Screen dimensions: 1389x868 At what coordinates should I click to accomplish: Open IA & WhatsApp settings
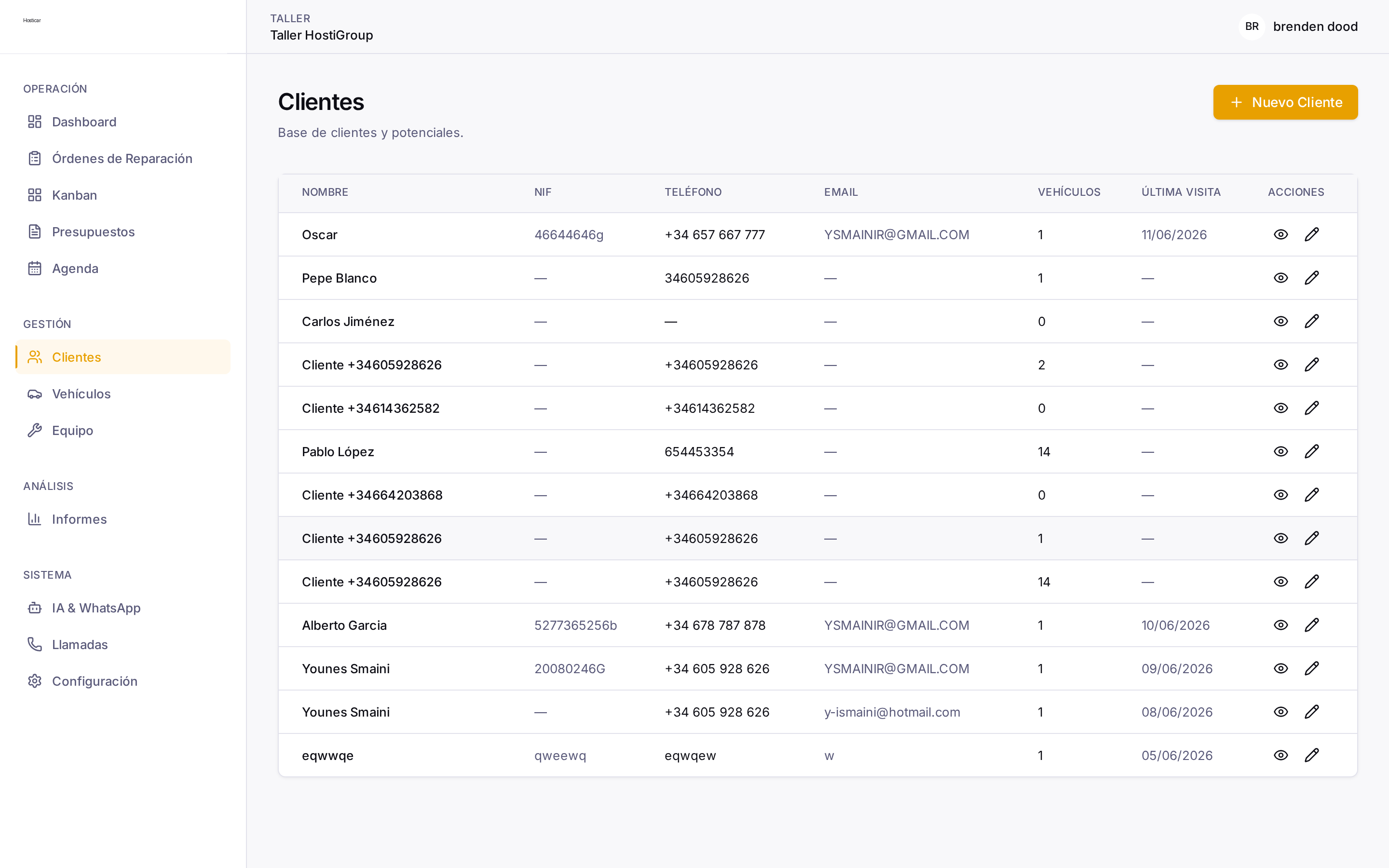point(123,608)
